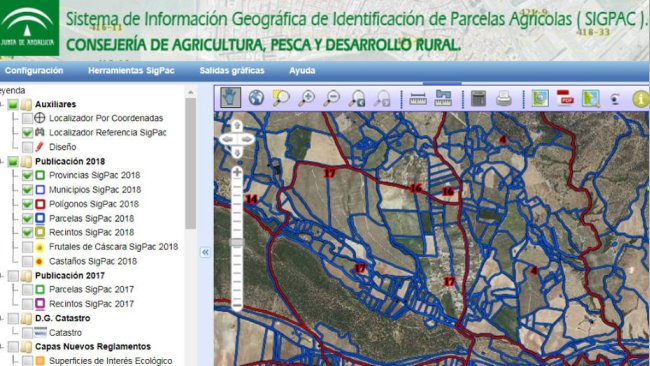The width and height of the screenshot is (650, 366).
Task: Click the webcam-style viewer icon
Action: 615,99
